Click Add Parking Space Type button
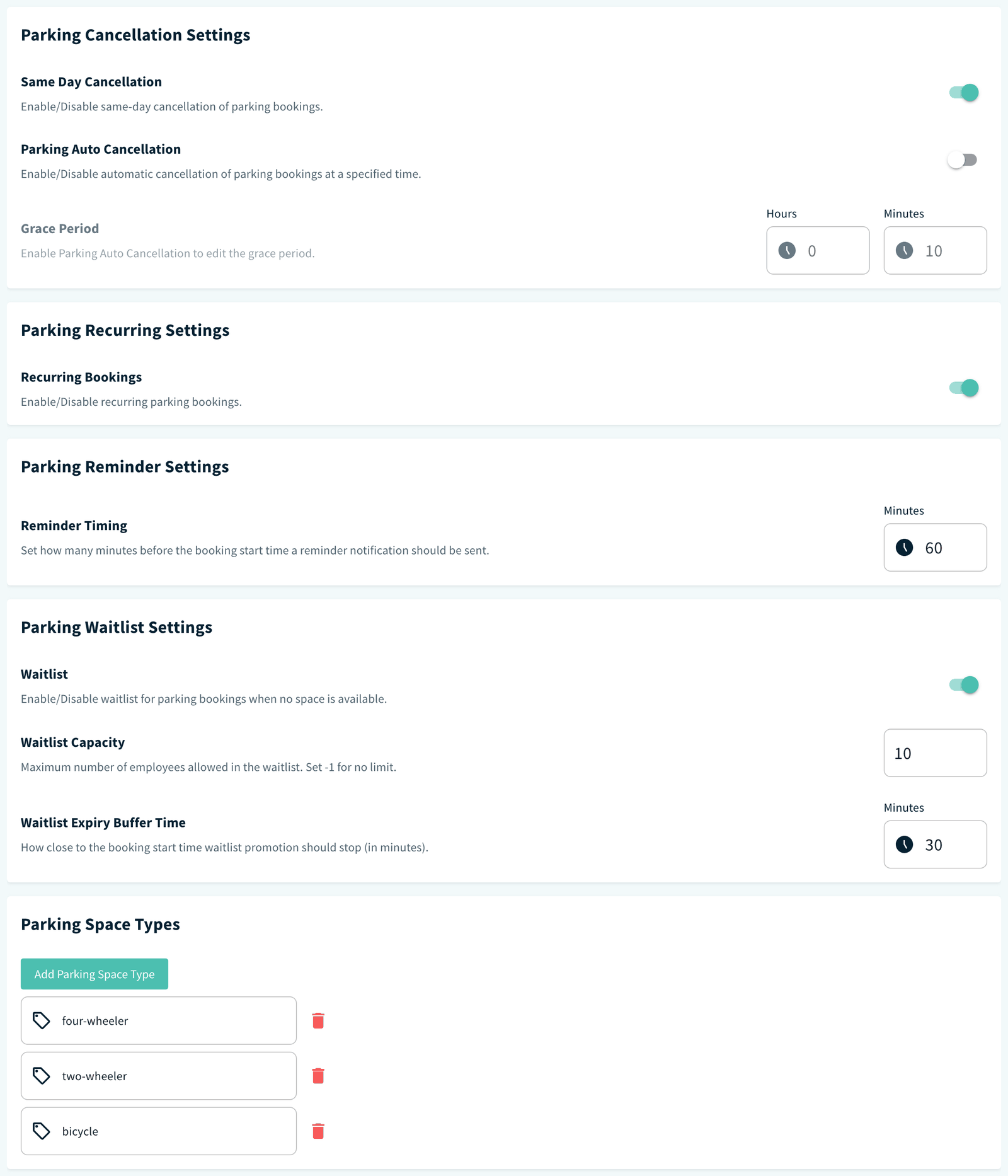This screenshot has width=1008, height=1176. 94,974
